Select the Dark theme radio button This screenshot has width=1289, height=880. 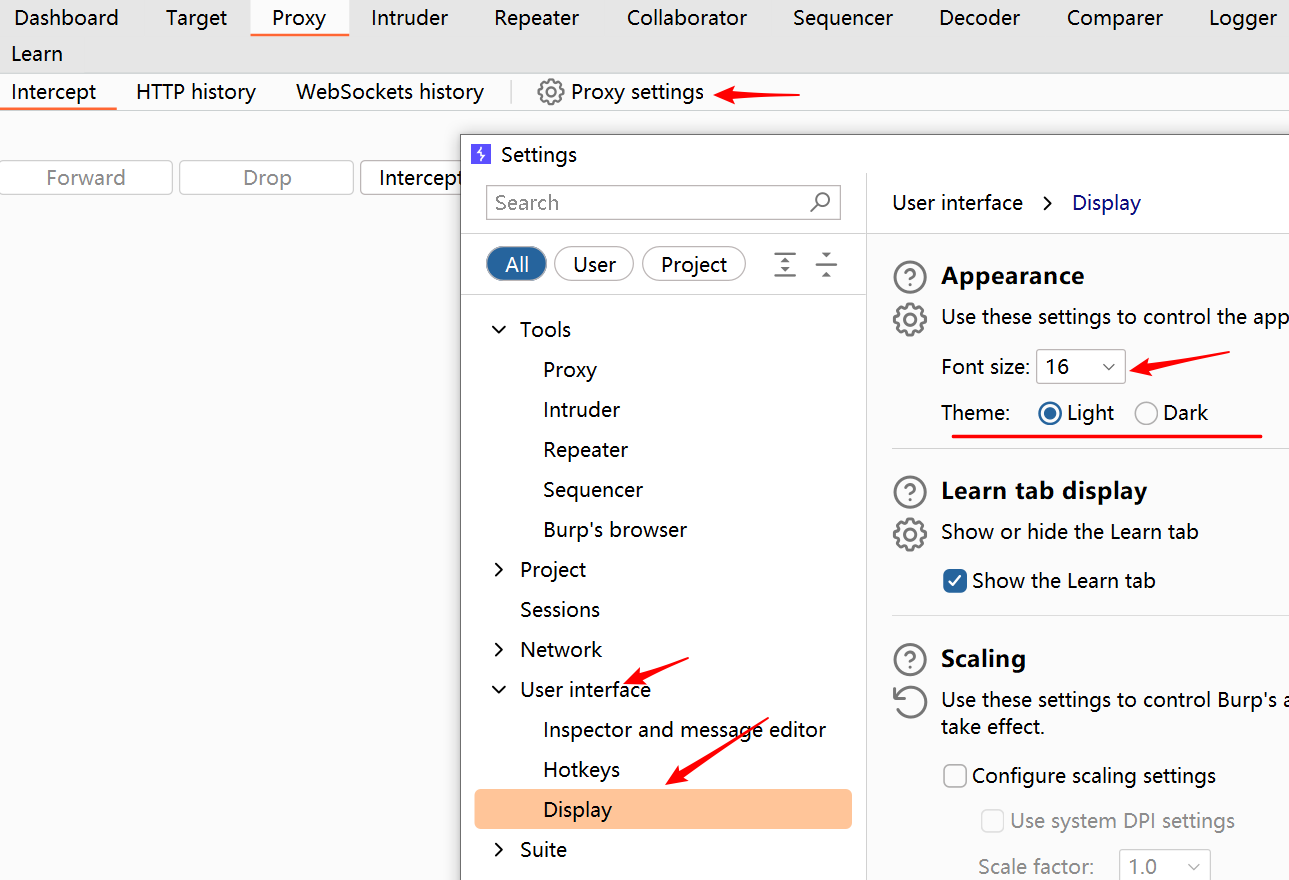click(x=1146, y=413)
